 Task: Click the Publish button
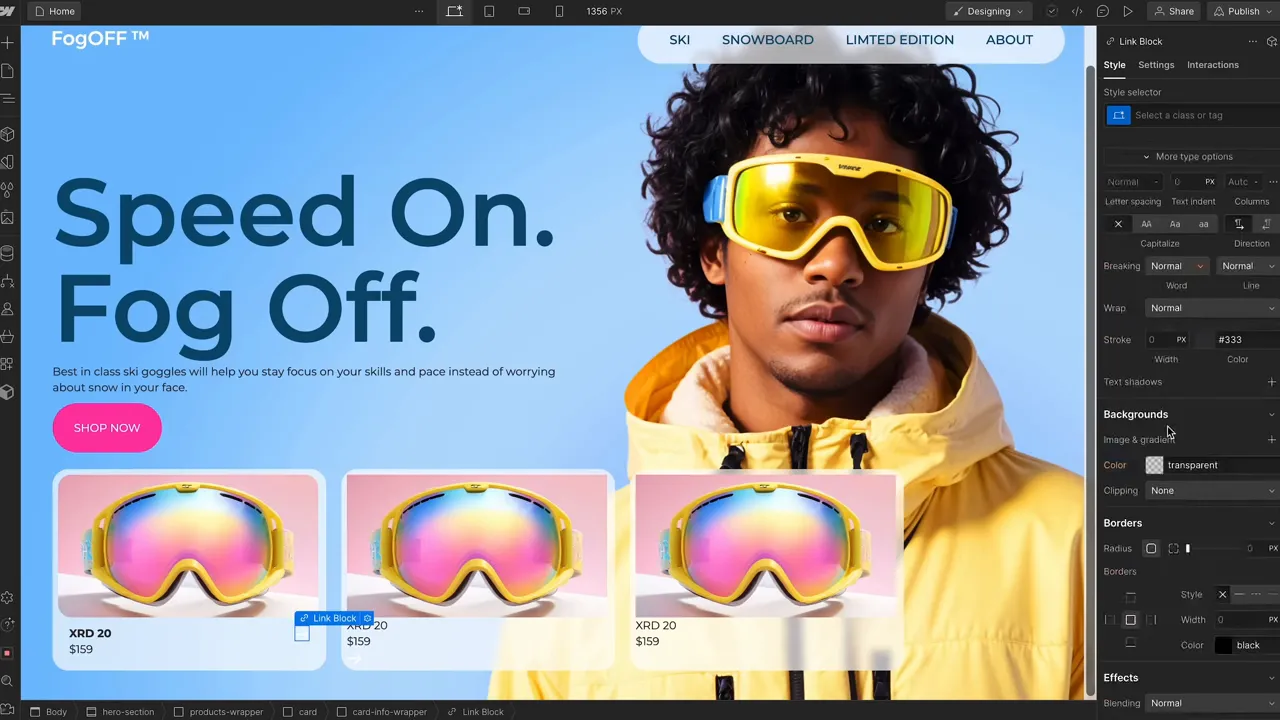tap(1244, 11)
